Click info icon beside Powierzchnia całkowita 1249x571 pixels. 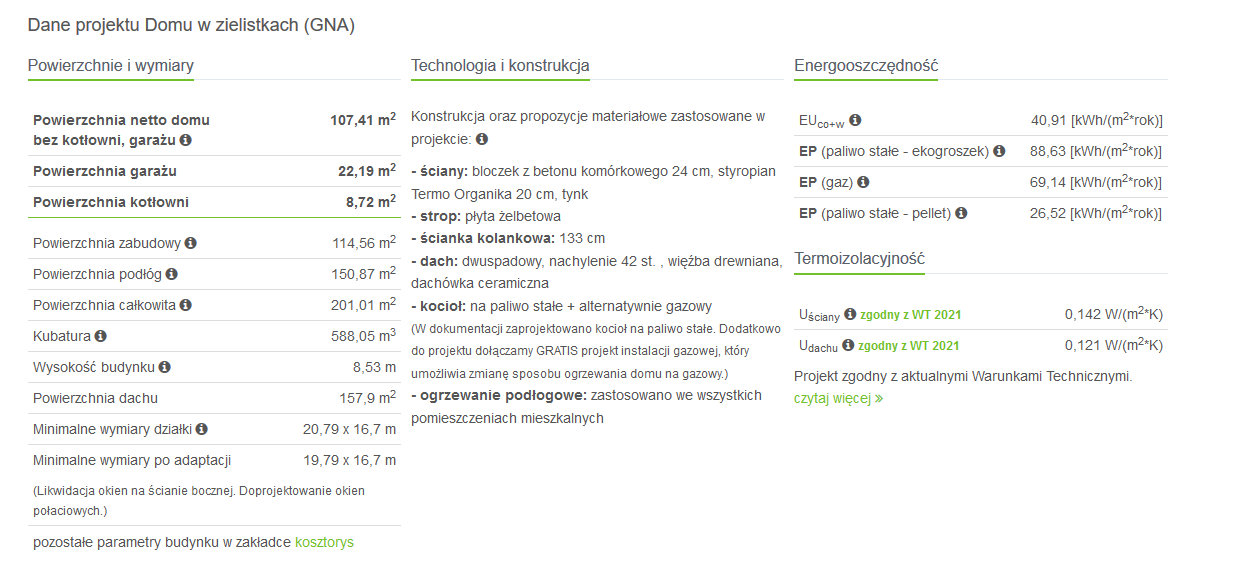pyautogui.click(x=185, y=305)
